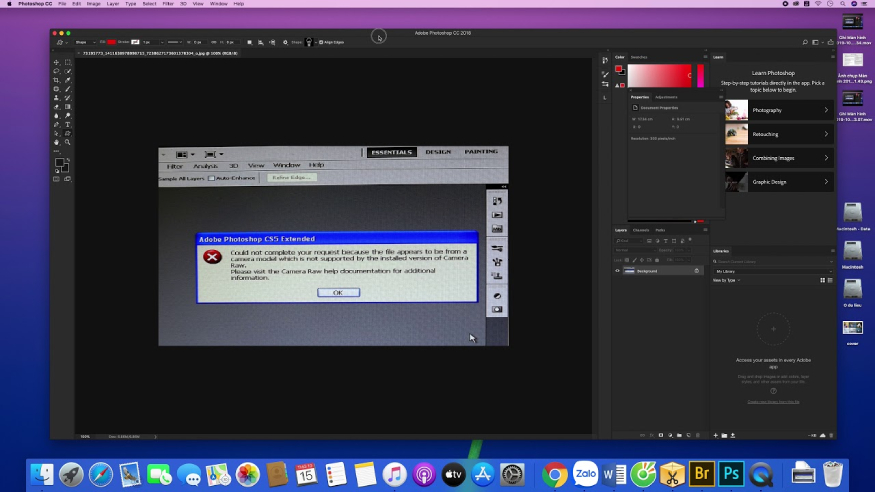The width and height of the screenshot is (875, 492).
Task: Select the Crop tool
Action: click(x=56, y=80)
